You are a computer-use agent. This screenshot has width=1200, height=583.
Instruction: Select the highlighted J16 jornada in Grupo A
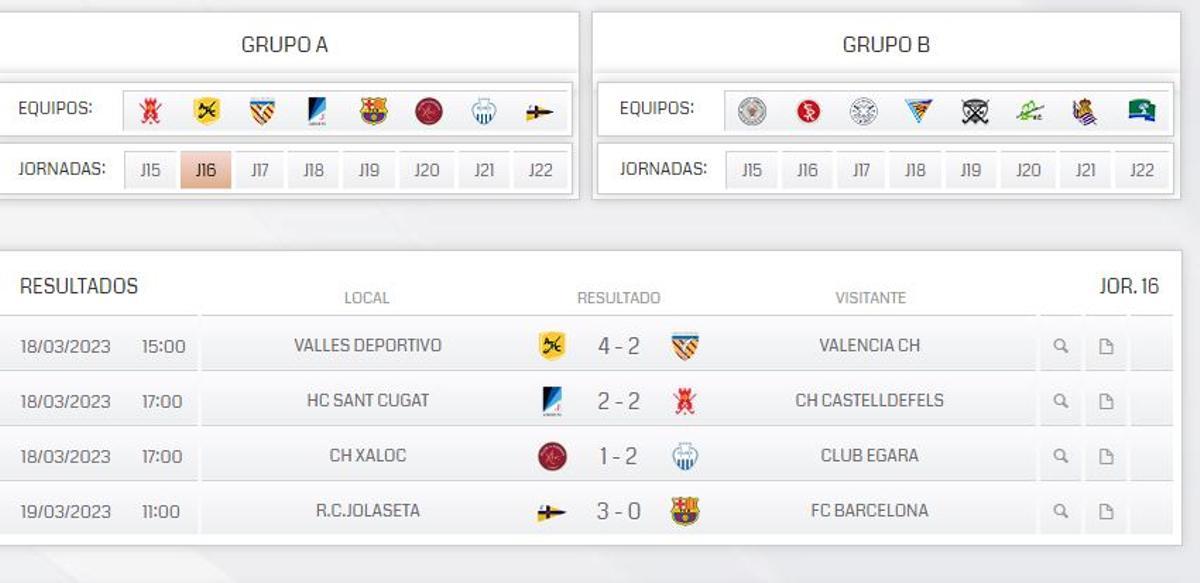point(205,169)
